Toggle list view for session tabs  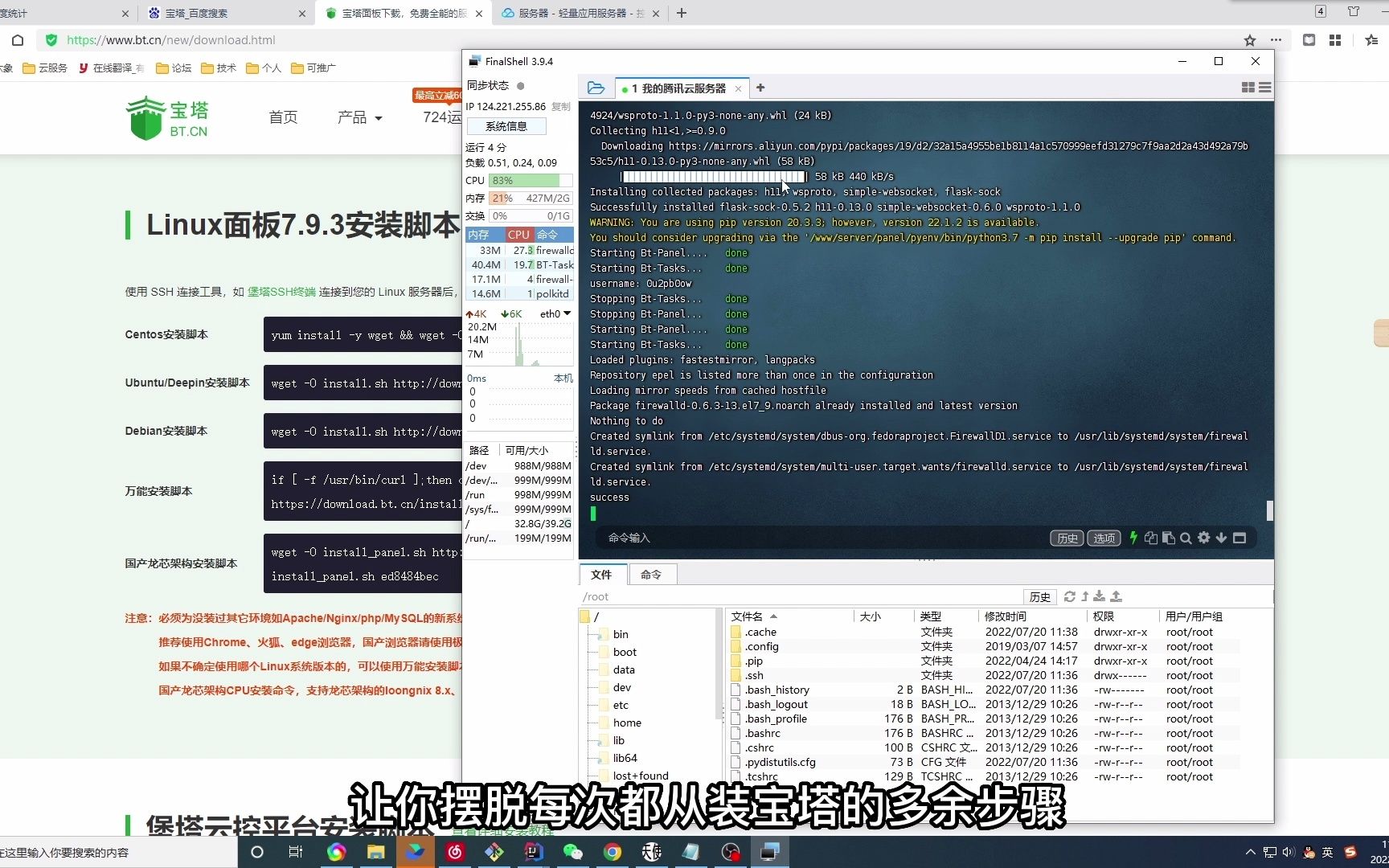pyautogui.click(x=1264, y=88)
